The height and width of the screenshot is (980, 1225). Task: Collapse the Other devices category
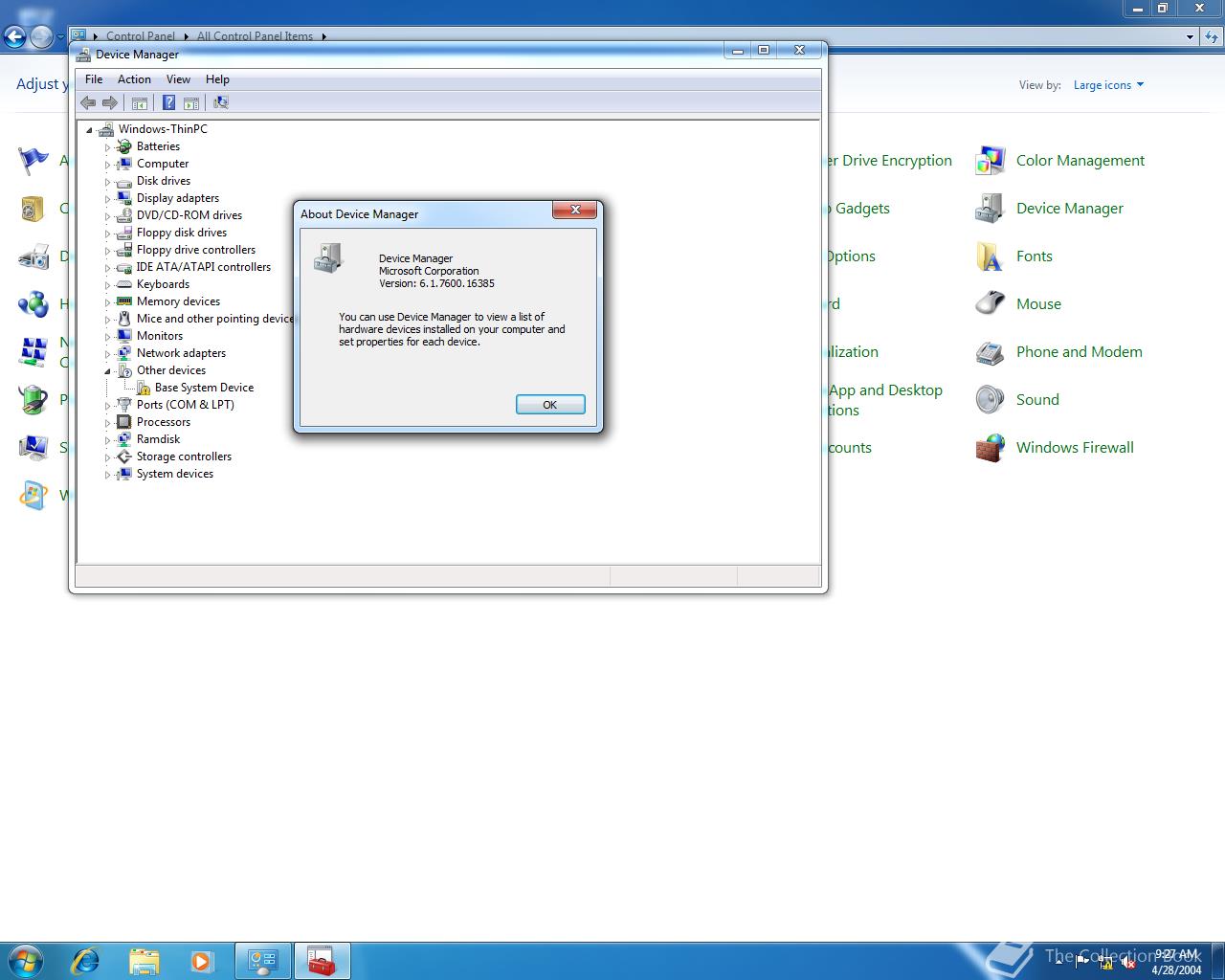[x=107, y=371]
